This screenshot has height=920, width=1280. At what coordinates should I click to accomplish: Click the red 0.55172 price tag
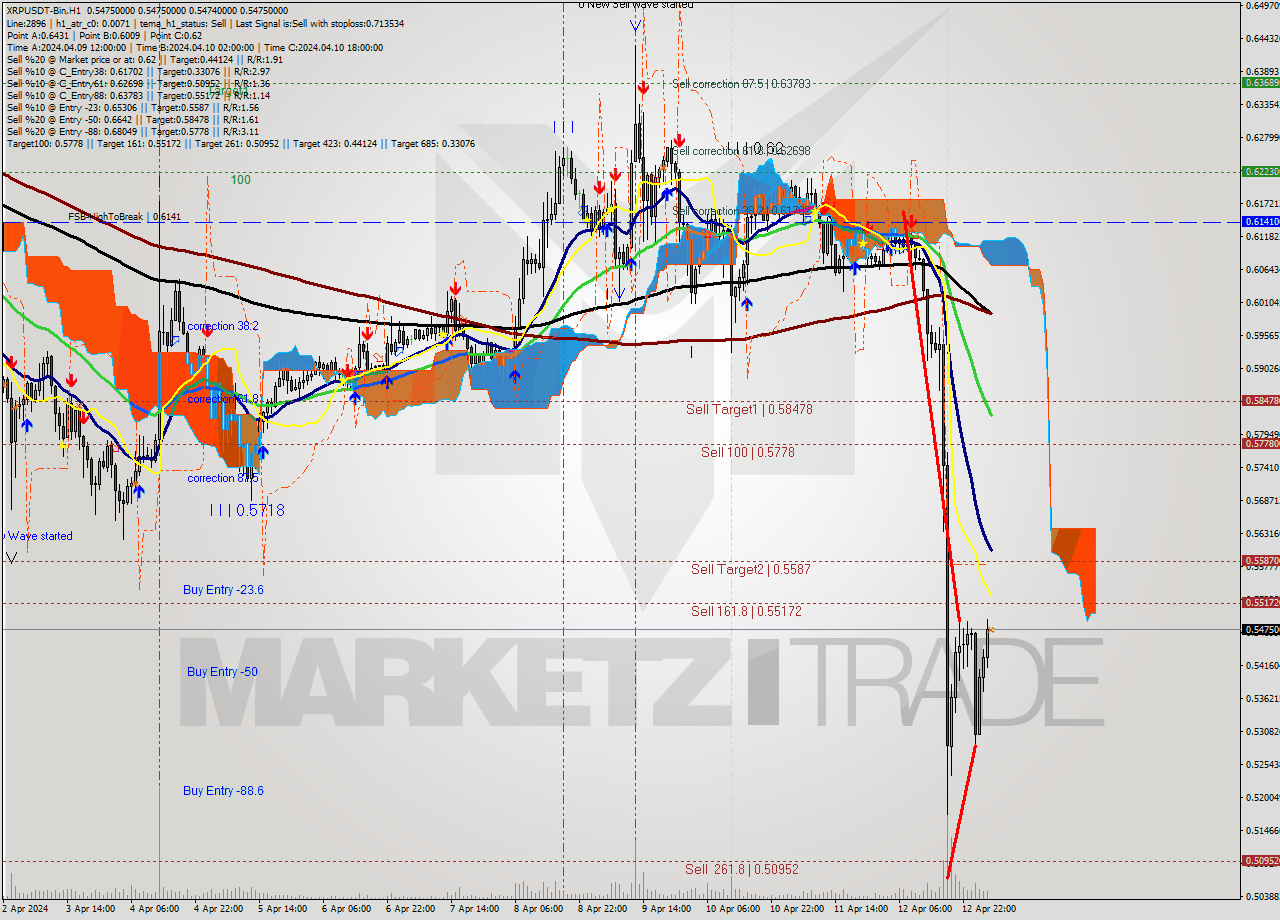point(1260,602)
